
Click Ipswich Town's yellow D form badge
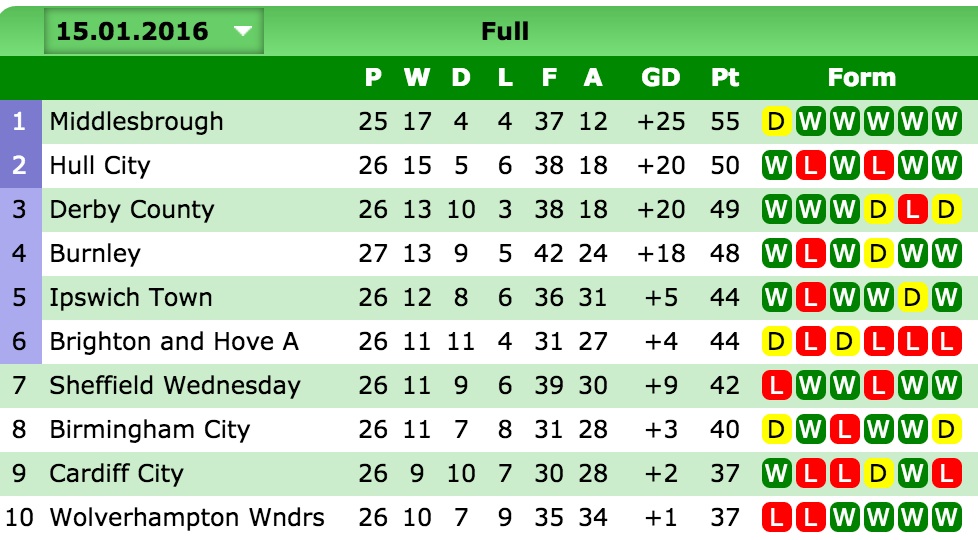(912, 297)
